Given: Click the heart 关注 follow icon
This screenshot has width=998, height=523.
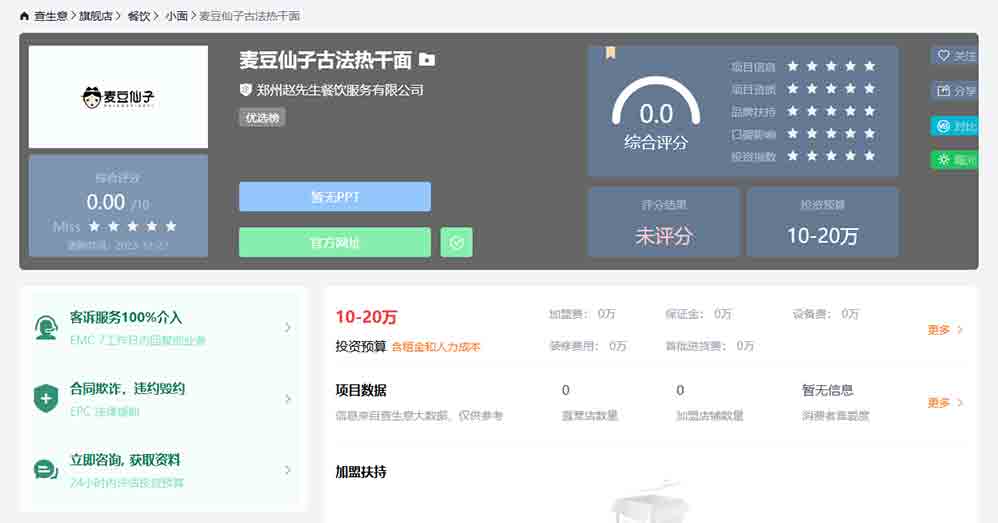Looking at the screenshot, I should pos(942,56).
